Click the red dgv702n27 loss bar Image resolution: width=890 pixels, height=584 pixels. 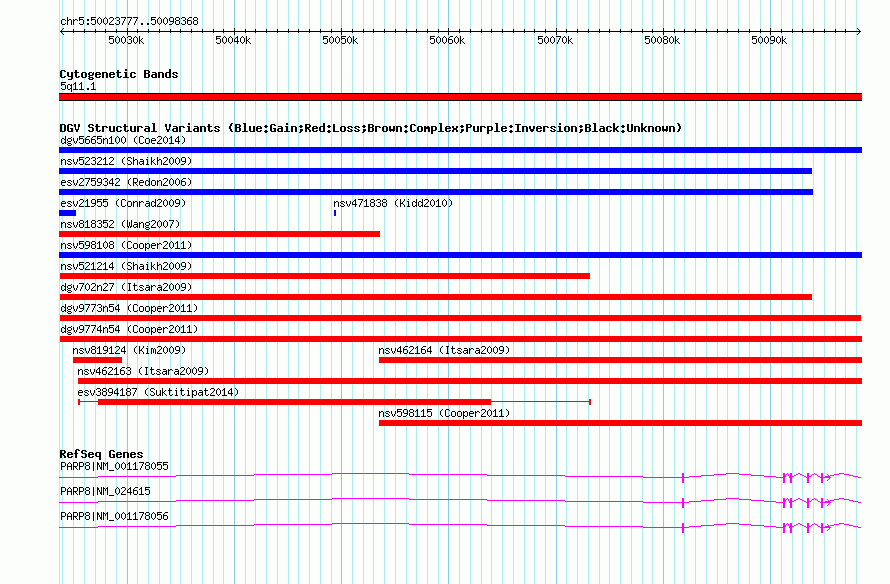(x=435, y=297)
